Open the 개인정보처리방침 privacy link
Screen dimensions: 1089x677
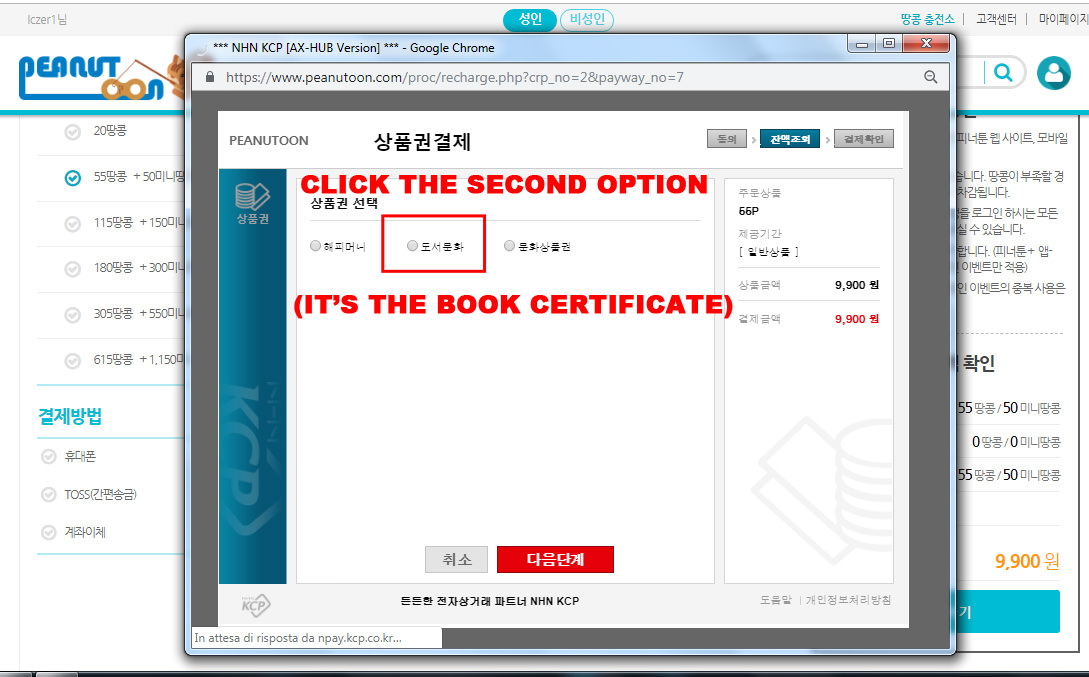point(848,599)
